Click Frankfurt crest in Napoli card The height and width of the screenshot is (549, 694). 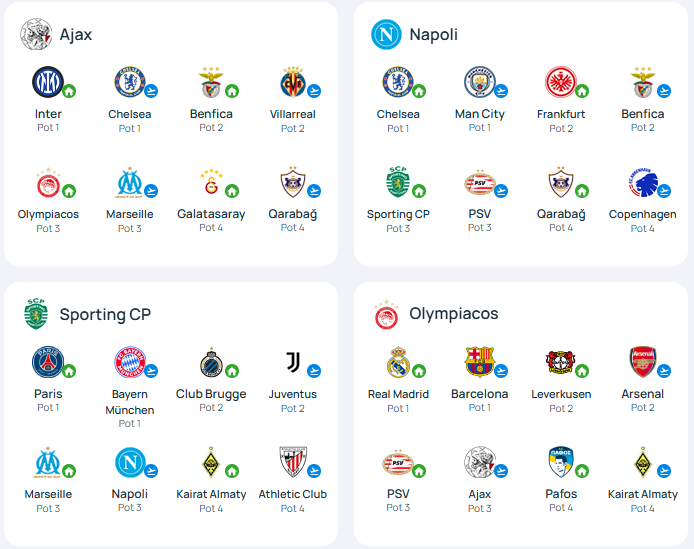pos(561,82)
